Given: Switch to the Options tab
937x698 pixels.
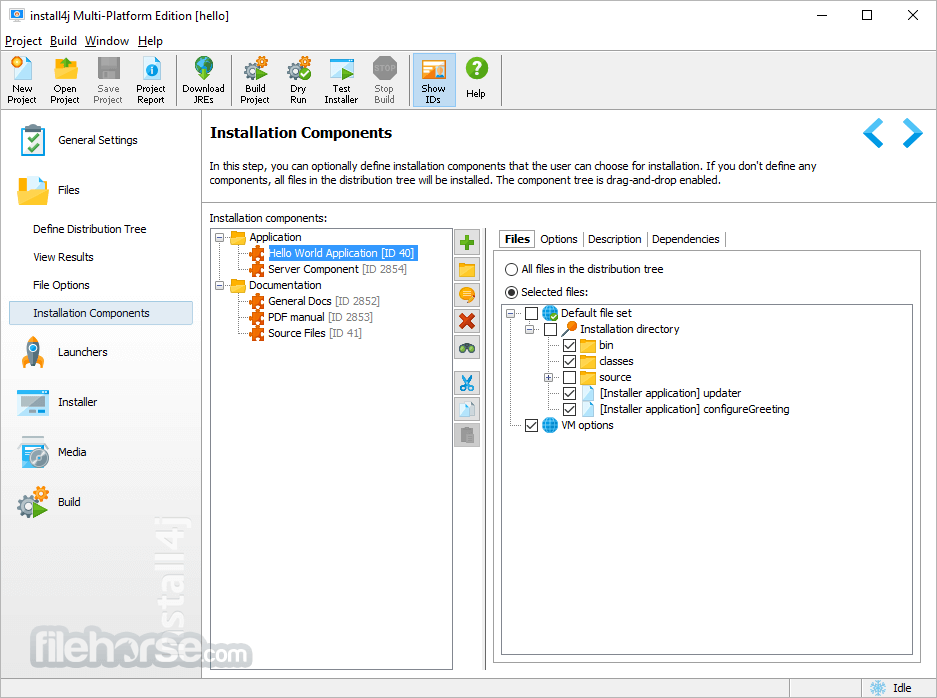Looking at the screenshot, I should 559,239.
